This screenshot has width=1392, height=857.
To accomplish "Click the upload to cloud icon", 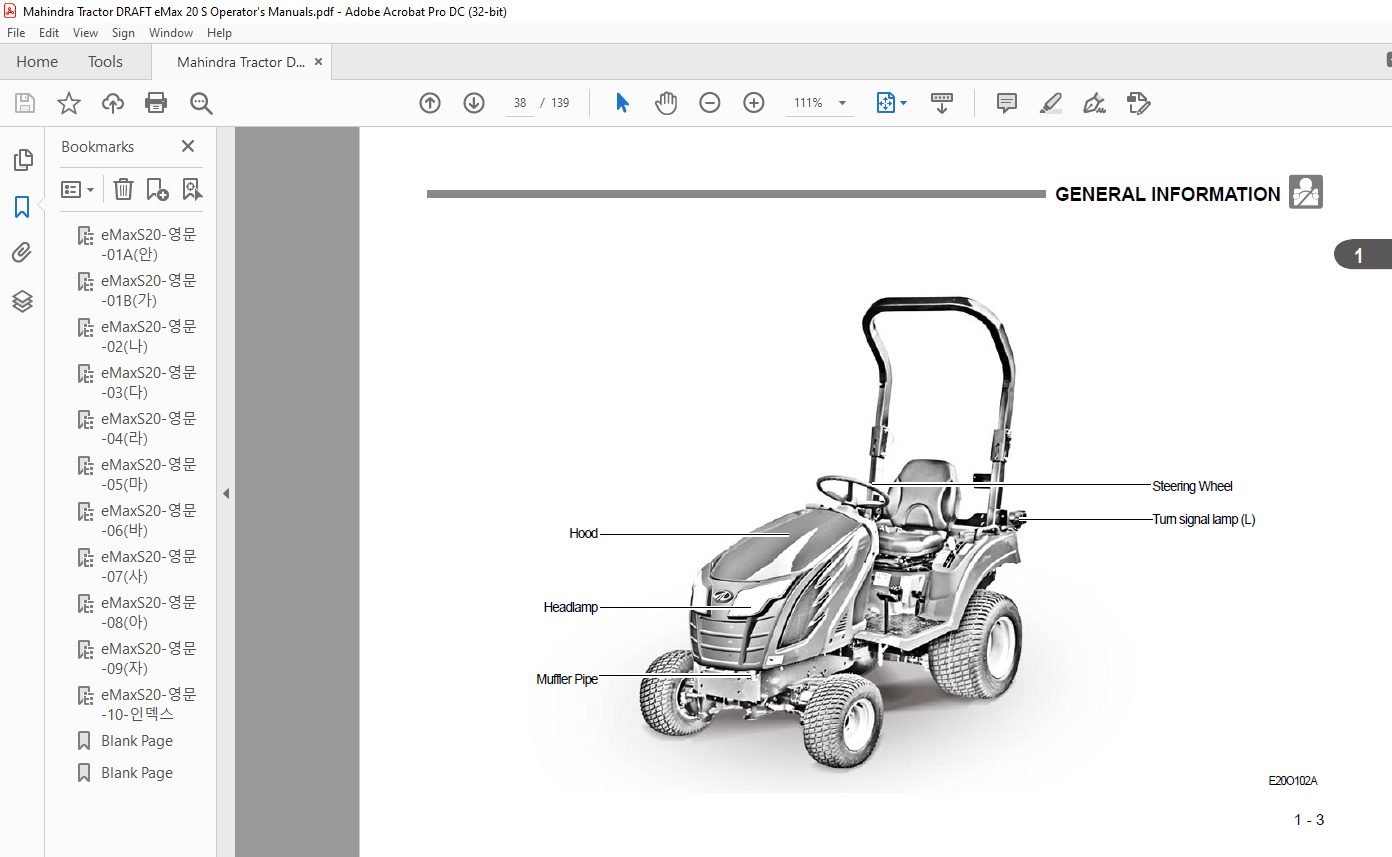I will pyautogui.click(x=113, y=103).
